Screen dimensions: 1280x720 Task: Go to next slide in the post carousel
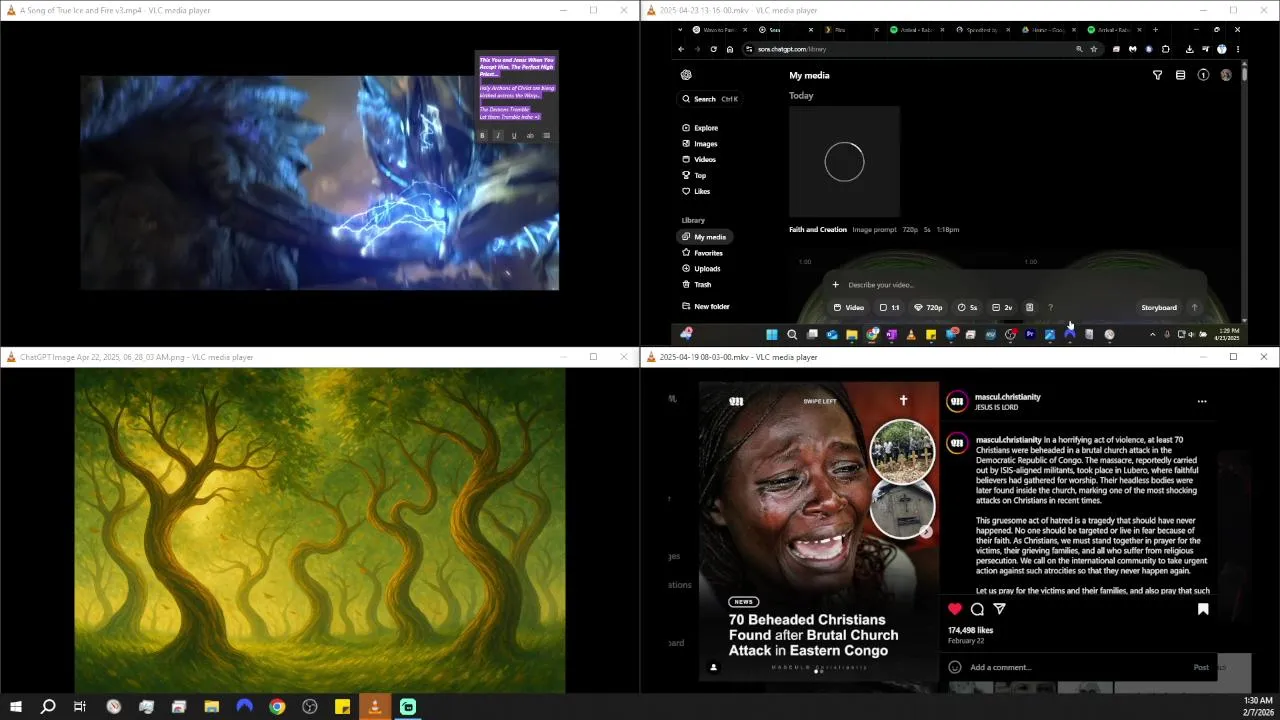click(926, 532)
